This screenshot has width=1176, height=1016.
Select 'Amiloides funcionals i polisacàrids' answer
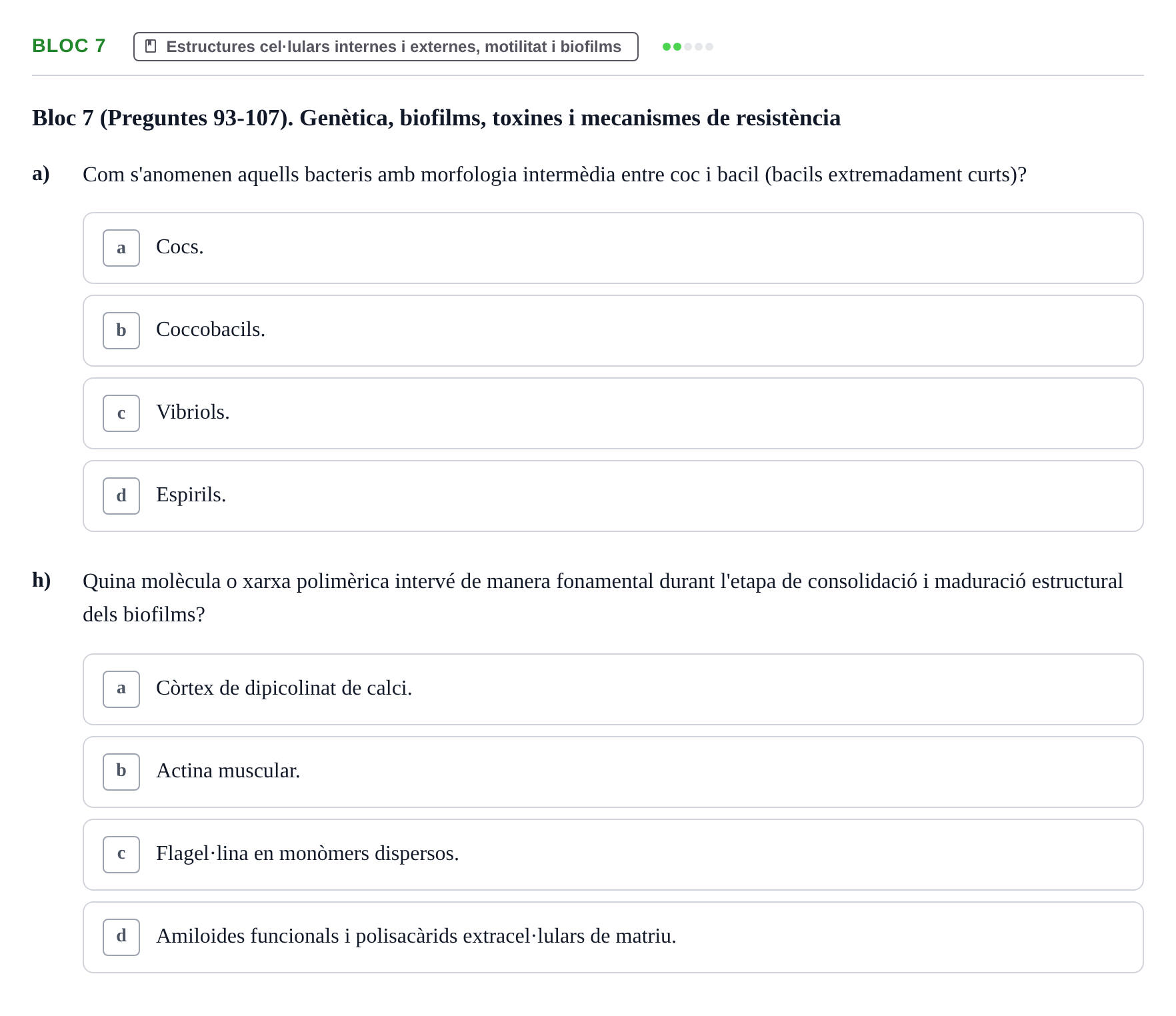coord(613,937)
